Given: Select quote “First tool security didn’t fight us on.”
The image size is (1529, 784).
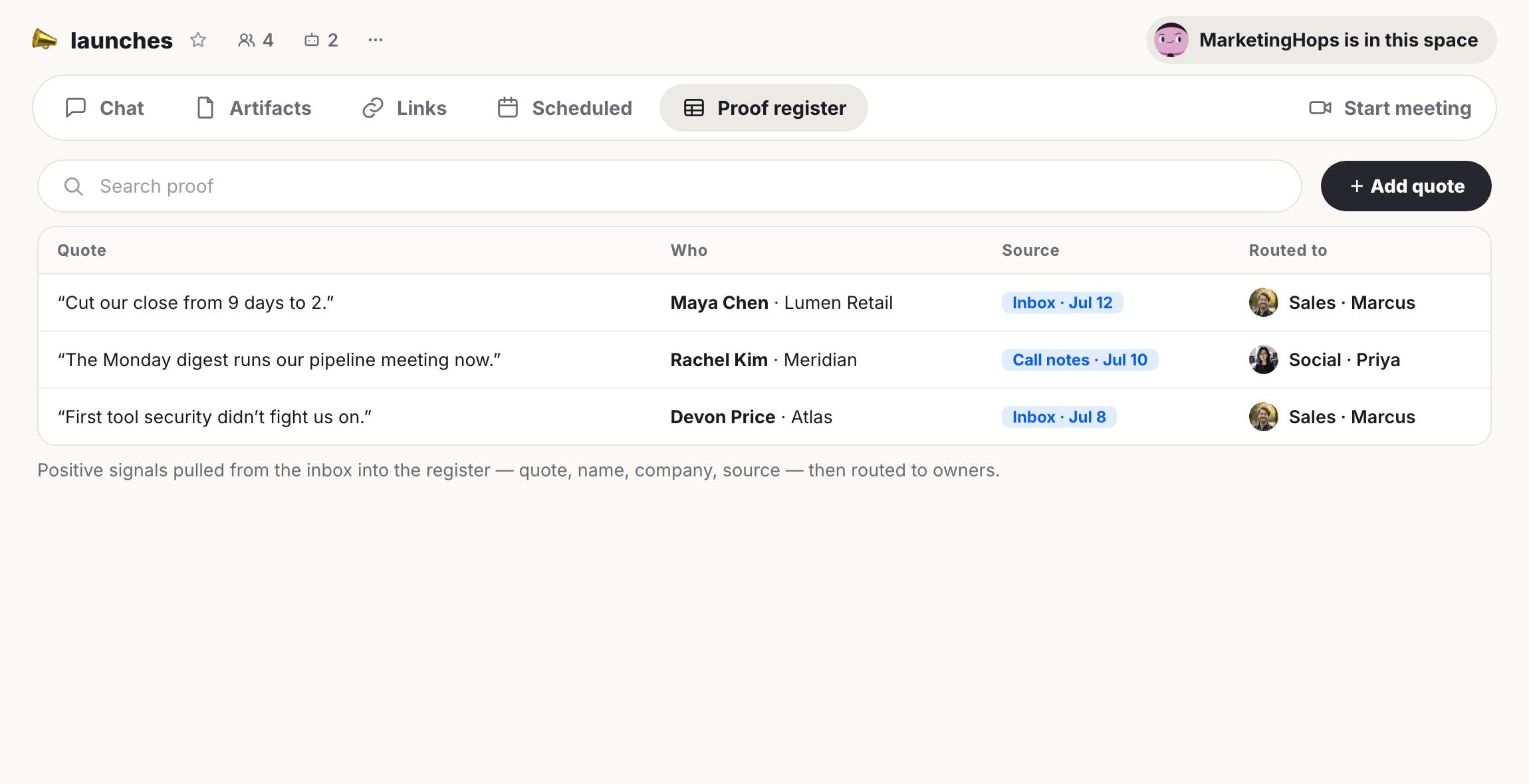Looking at the screenshot, I should (214, 417).
